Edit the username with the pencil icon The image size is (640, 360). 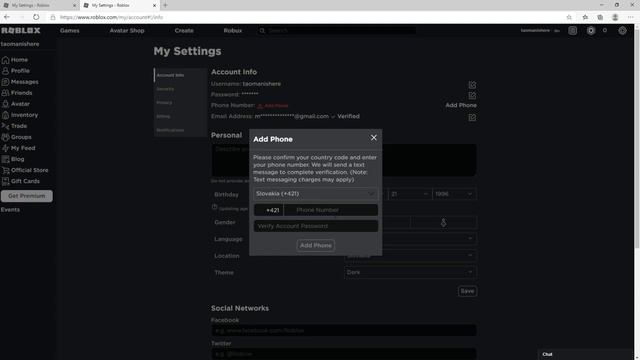(x=472, y=85)
